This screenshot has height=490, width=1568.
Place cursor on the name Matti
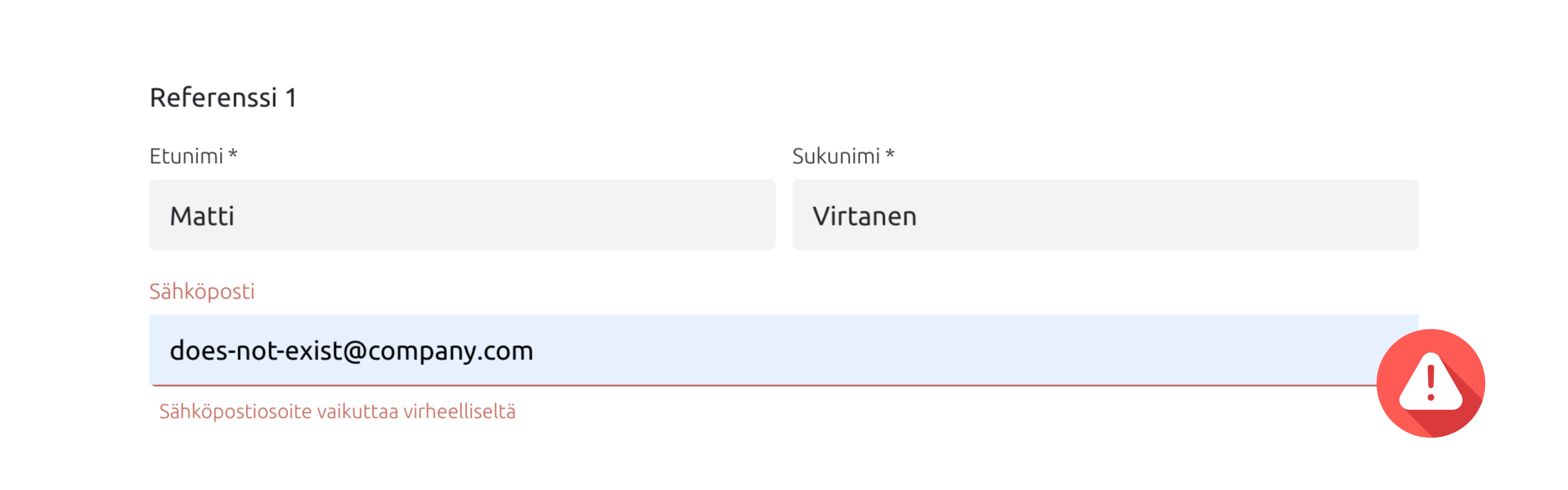coord(201,216)
